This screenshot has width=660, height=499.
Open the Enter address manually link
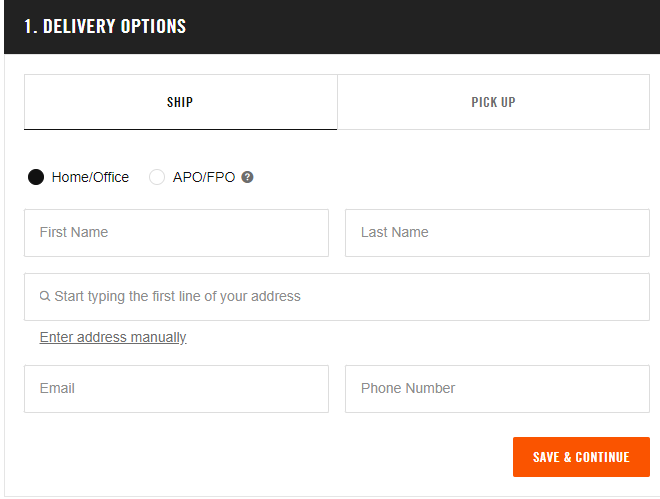pyautogui.click(x=113, y=337)
